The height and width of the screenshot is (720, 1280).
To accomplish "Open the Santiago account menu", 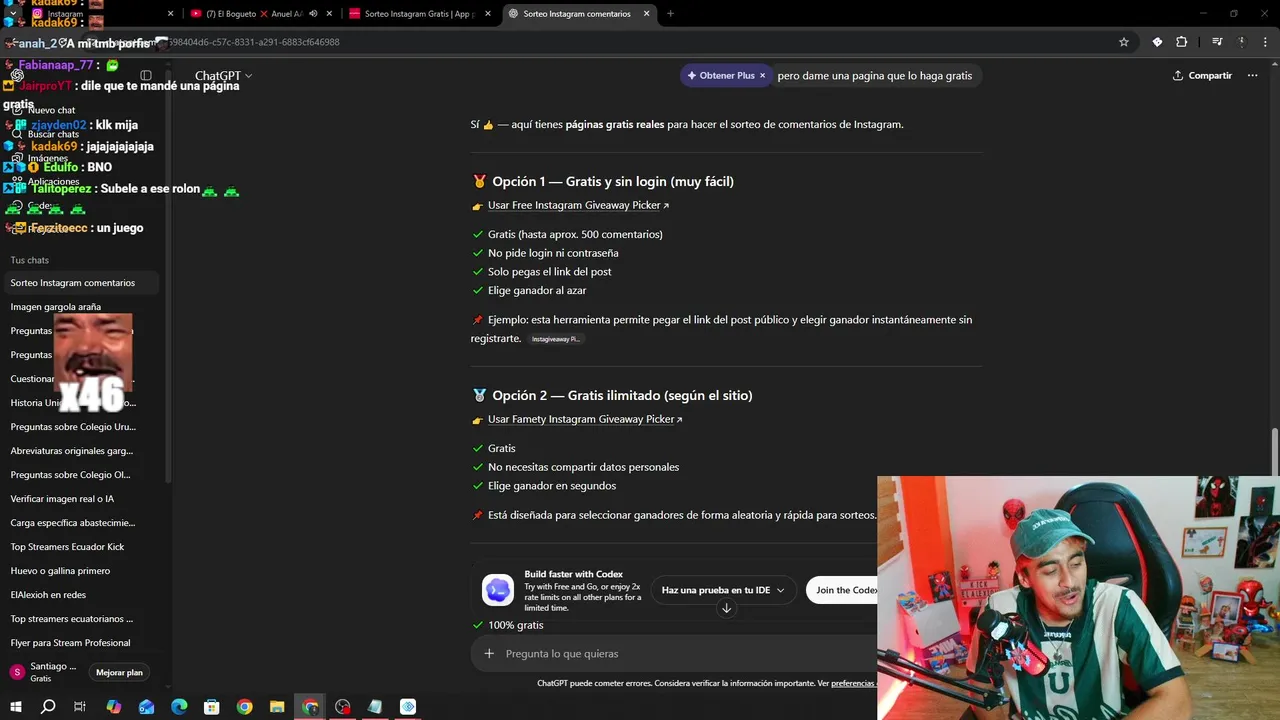I will tap(43, 672).
